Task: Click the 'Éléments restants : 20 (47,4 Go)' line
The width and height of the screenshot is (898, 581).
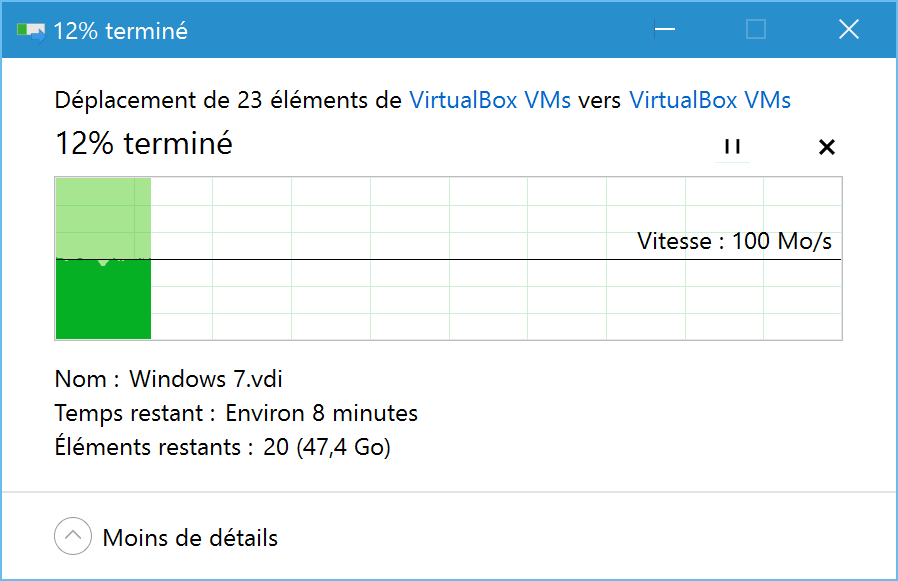Action: (222, 447)
